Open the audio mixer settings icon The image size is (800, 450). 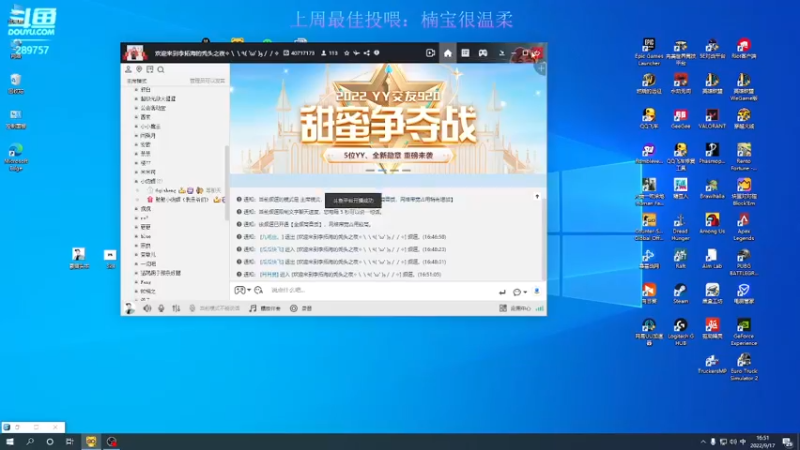[176, 308]
